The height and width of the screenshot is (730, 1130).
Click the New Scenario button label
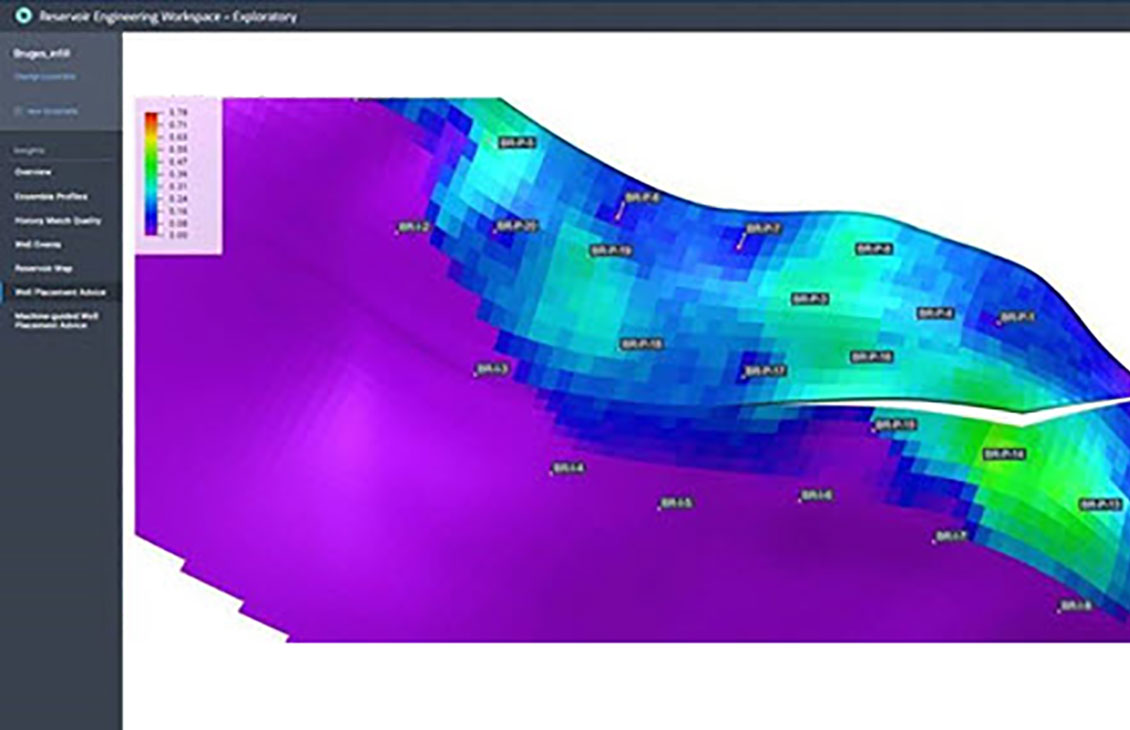[53, 111]
